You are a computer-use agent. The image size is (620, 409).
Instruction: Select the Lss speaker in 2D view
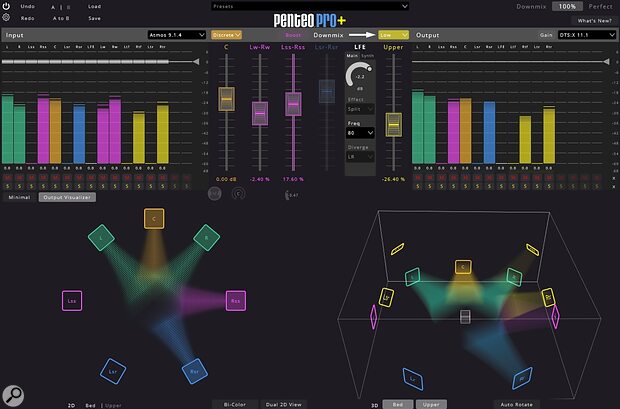tap(72, 301)
